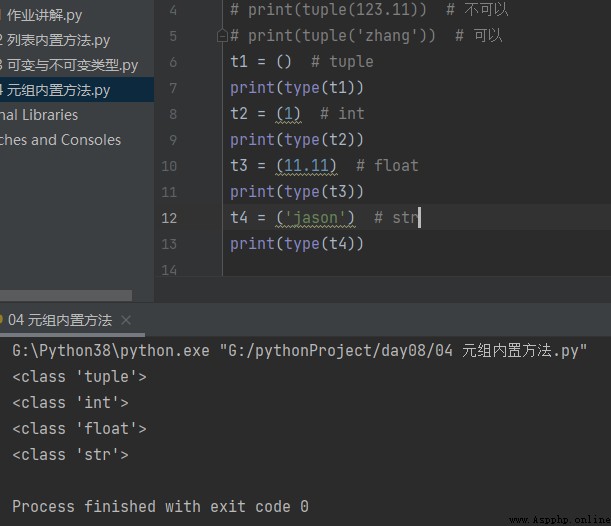The image size is (611, 526).
Task: Select Scratches and Consoles node
Action: coord(60,140)
